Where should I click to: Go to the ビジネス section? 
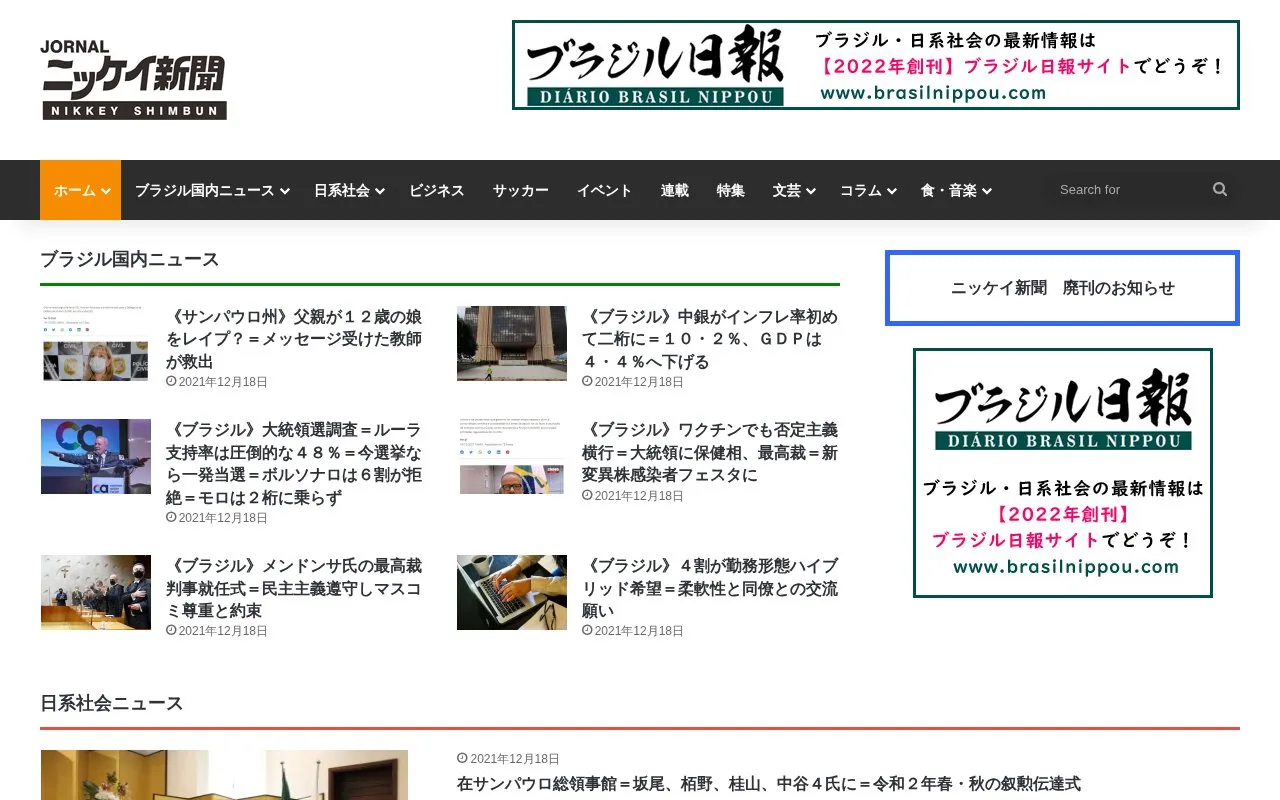[x=437, y=190]
